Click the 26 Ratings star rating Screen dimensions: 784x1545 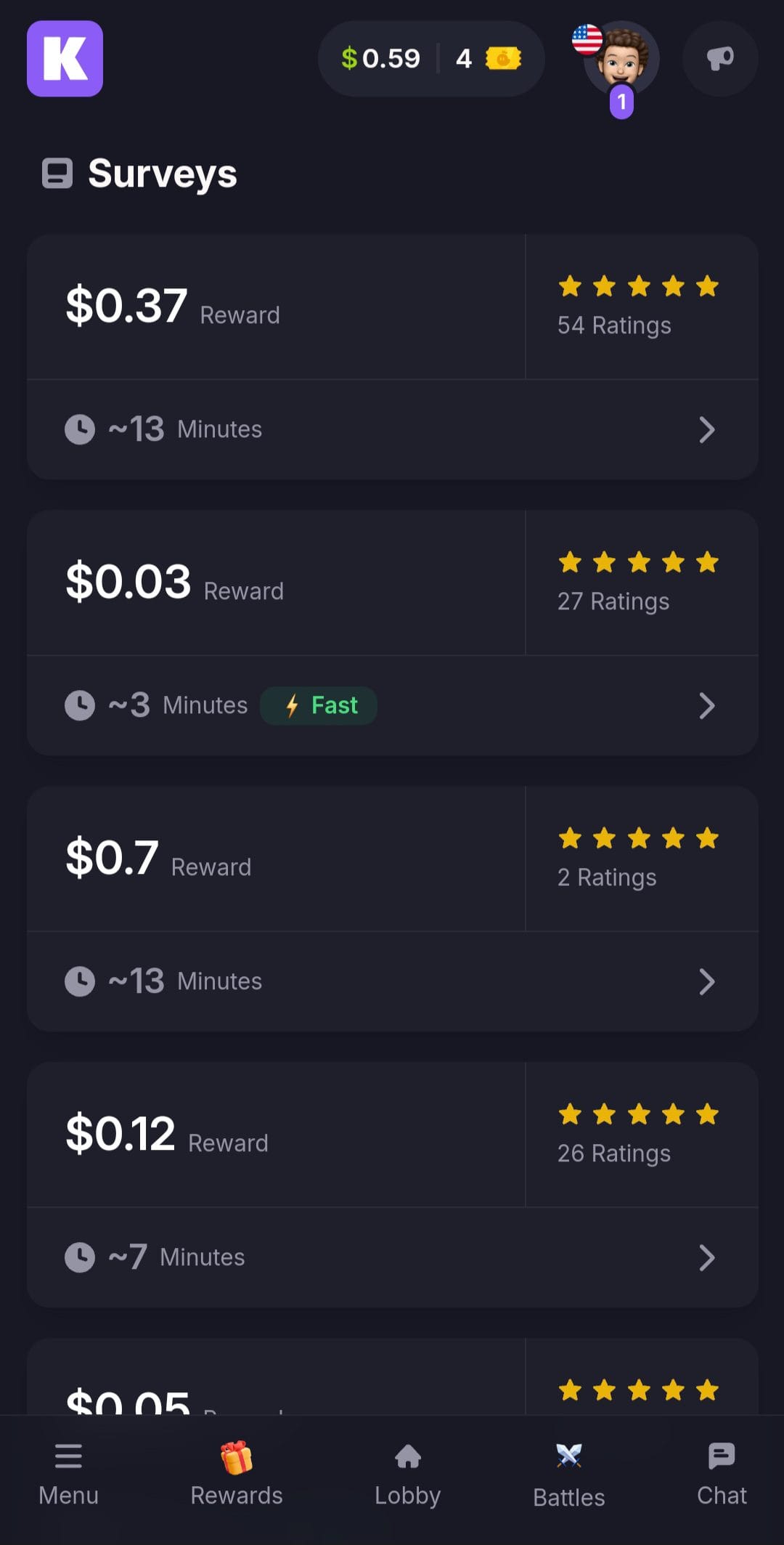tap(639, 1114)
